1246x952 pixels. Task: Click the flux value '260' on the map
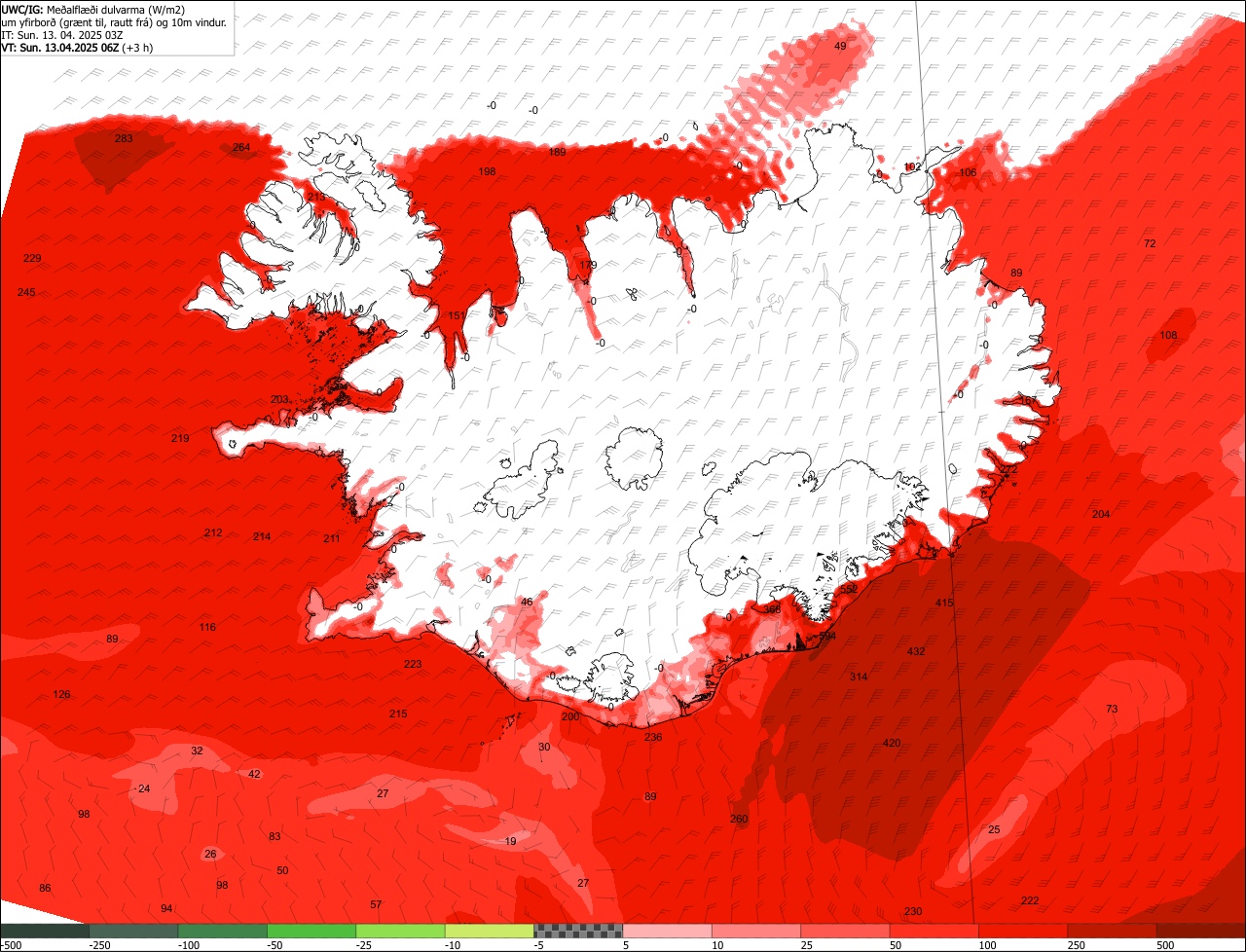(x=739, y=819)
